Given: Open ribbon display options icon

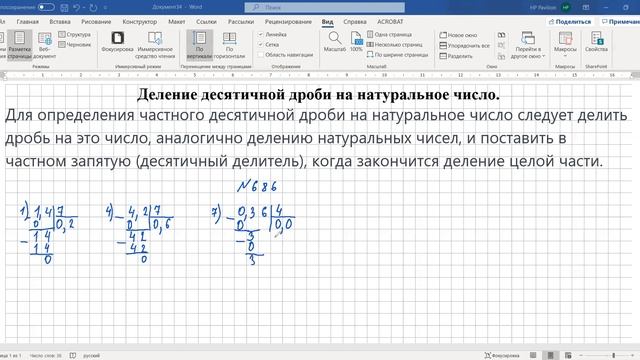Looking at the screenshot, I should coord(586,7).
